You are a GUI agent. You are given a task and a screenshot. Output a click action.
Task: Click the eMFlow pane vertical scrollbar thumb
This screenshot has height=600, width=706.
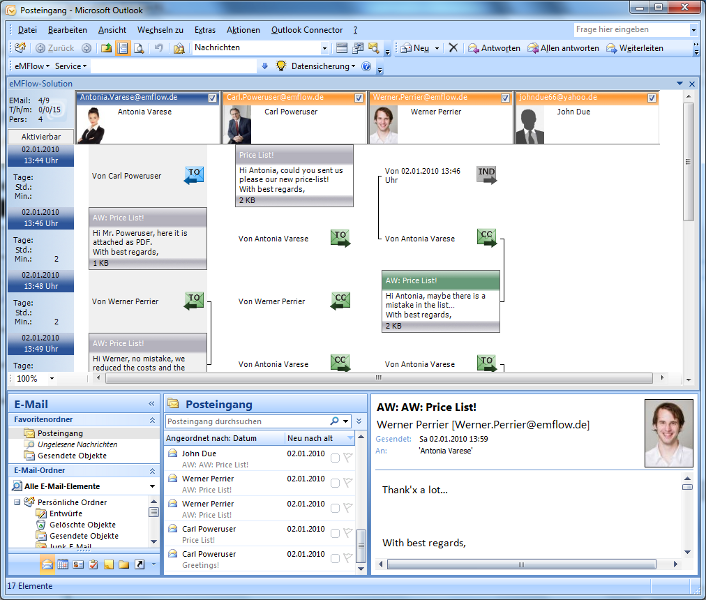point(688,161)
